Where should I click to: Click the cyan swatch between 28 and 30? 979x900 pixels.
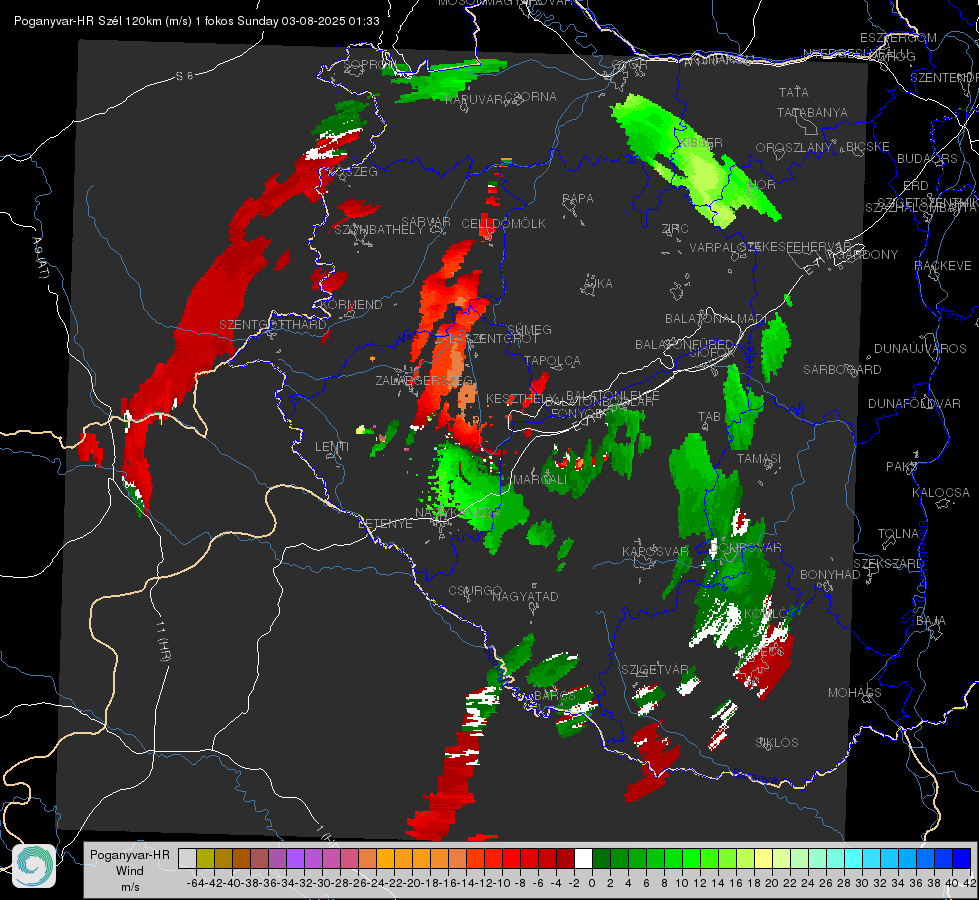854,858
